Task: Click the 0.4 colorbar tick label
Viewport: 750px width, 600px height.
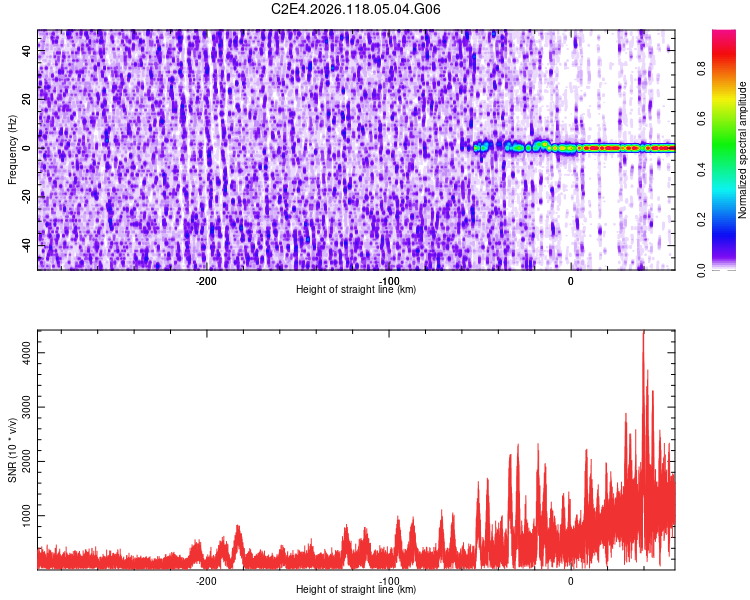Action: click(701, 169)
